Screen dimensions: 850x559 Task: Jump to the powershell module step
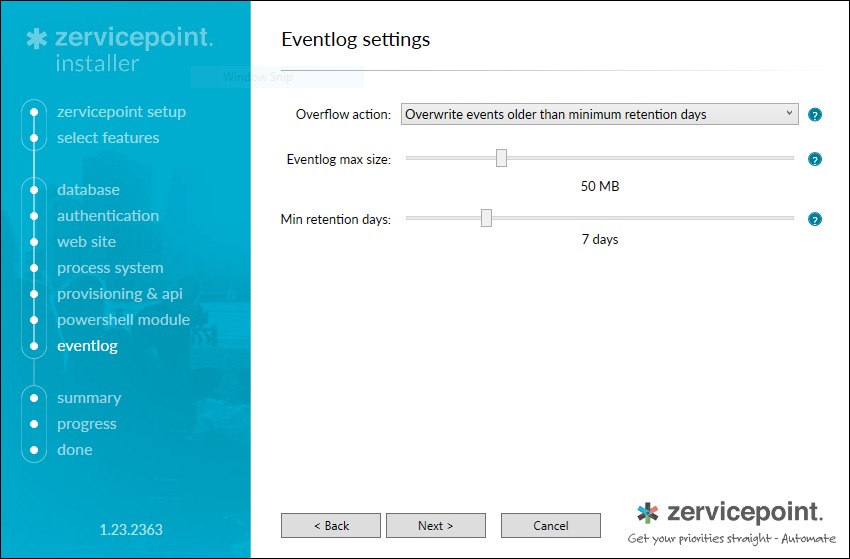click(x=124, y=320)
